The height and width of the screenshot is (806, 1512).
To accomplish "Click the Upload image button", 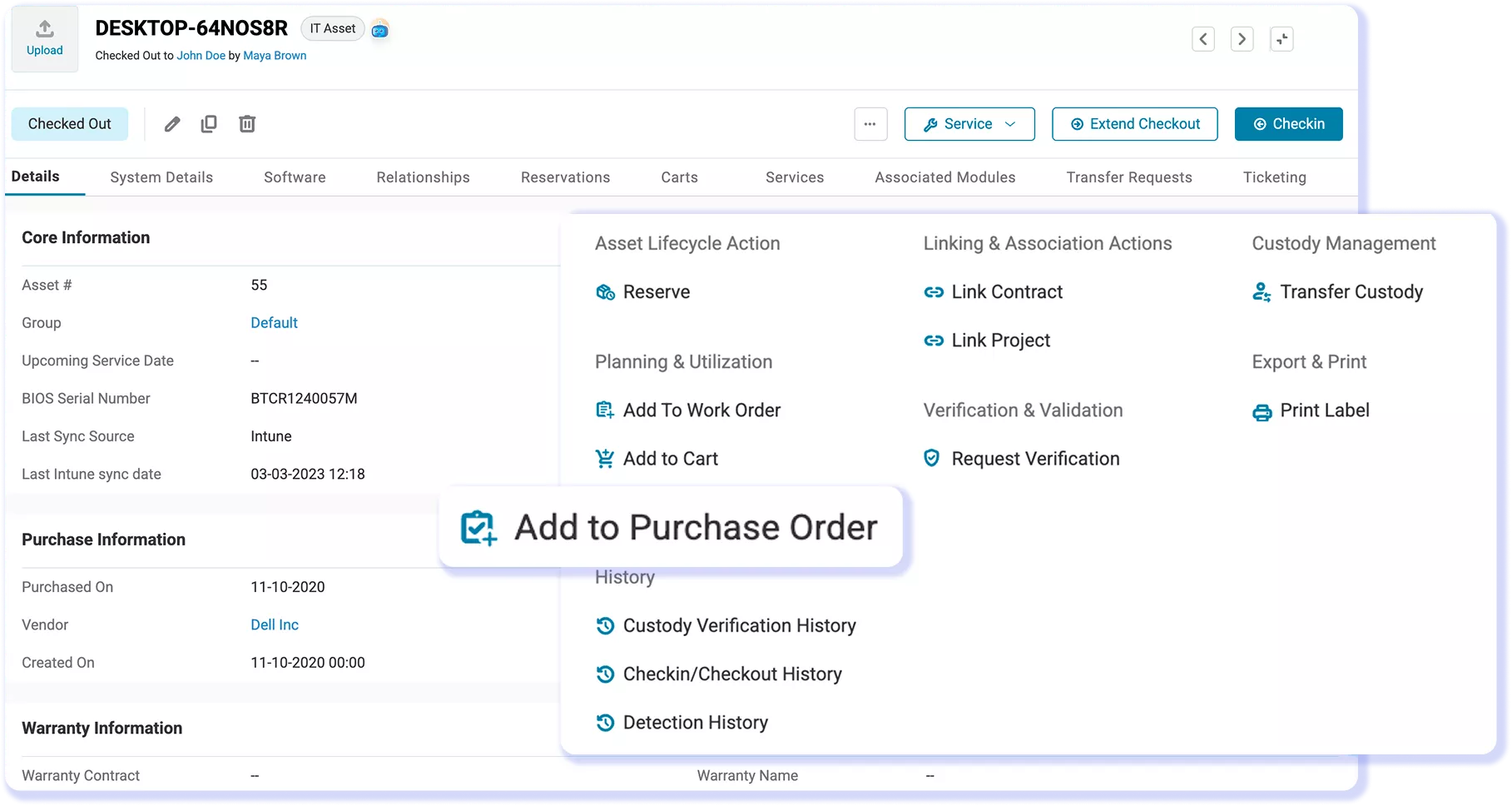I will [45, 38].
